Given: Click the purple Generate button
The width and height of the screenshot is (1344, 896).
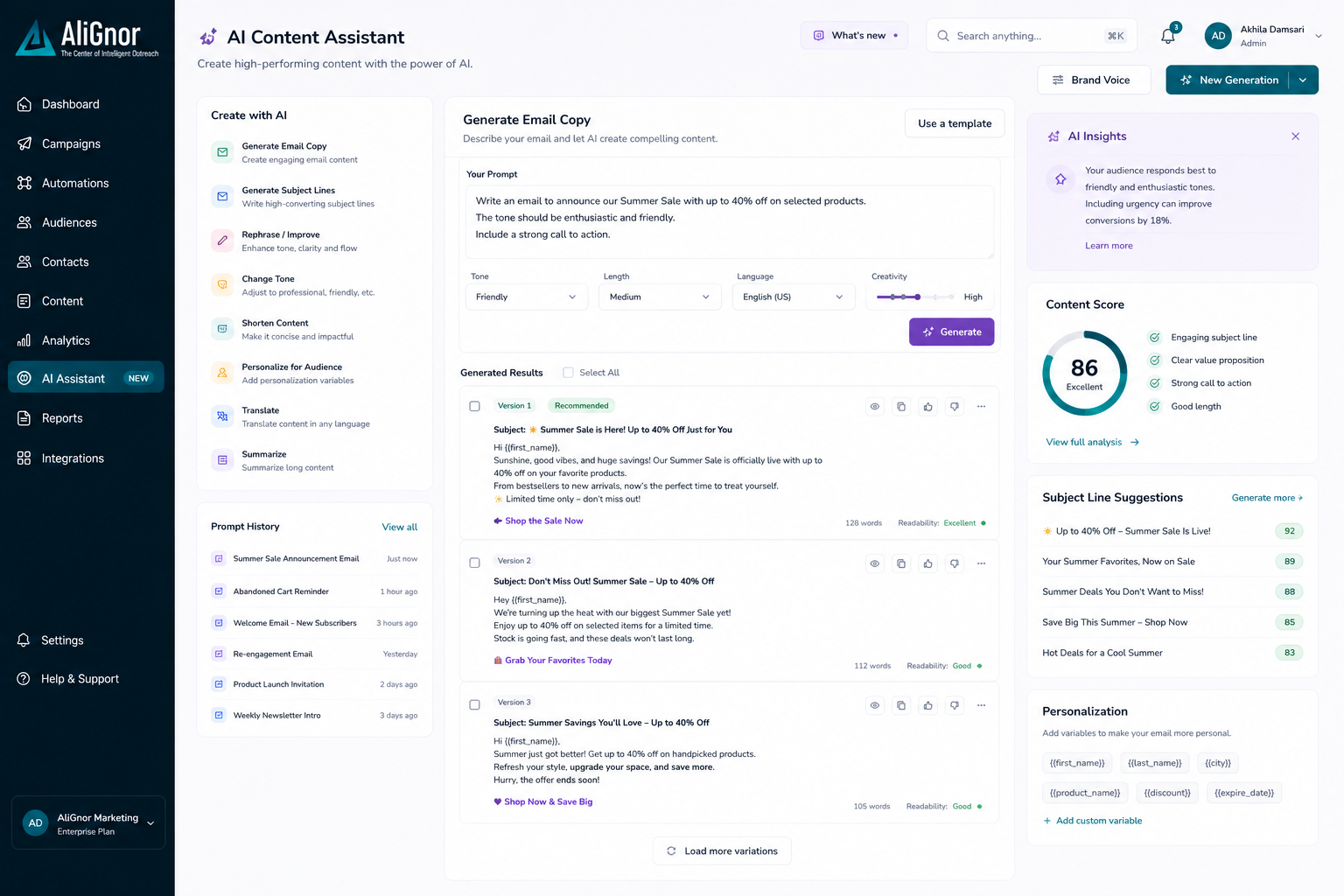Looking at the screenshot, I should pos(952,332).
